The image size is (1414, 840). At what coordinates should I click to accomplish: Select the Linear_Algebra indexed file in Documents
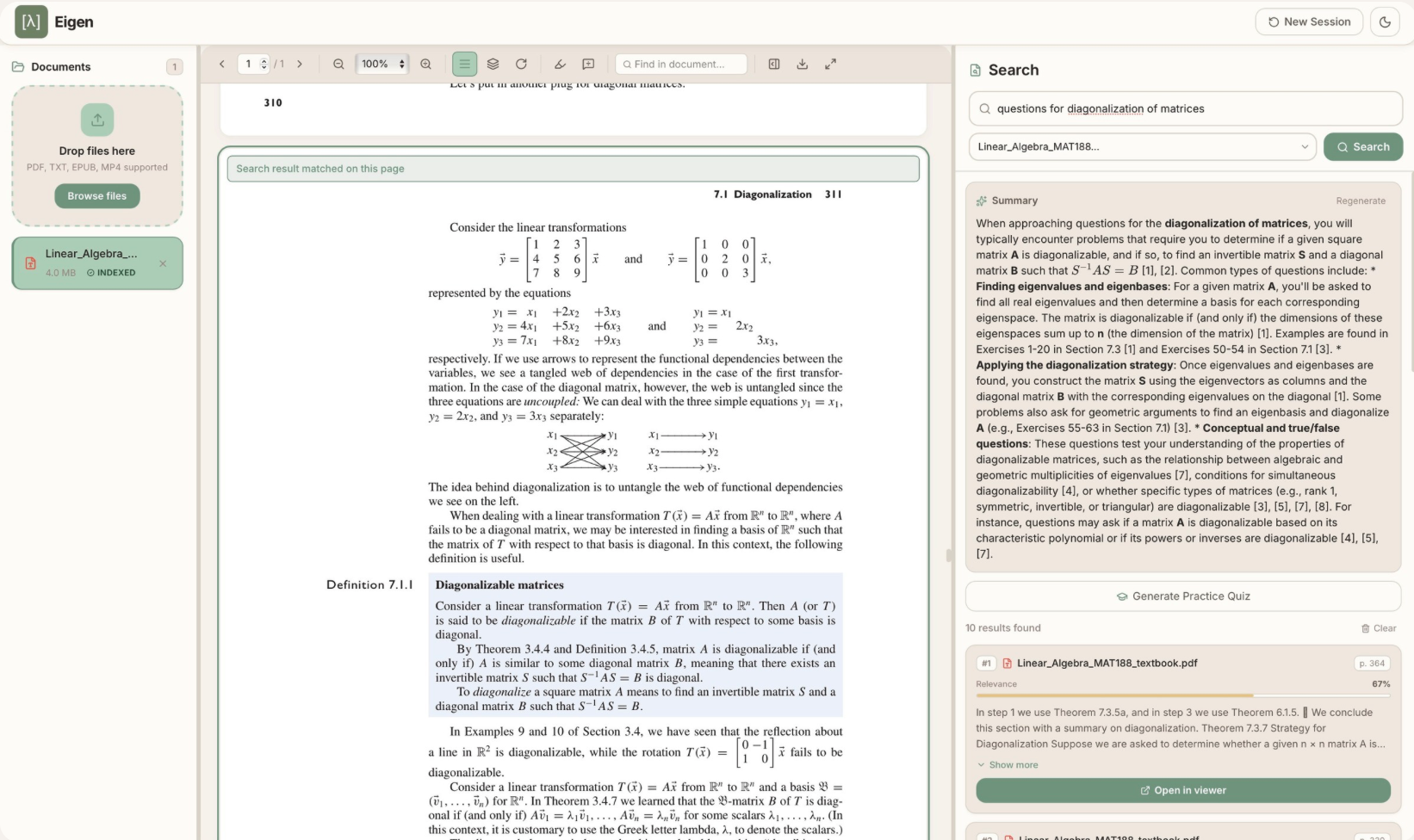[97, 262]
